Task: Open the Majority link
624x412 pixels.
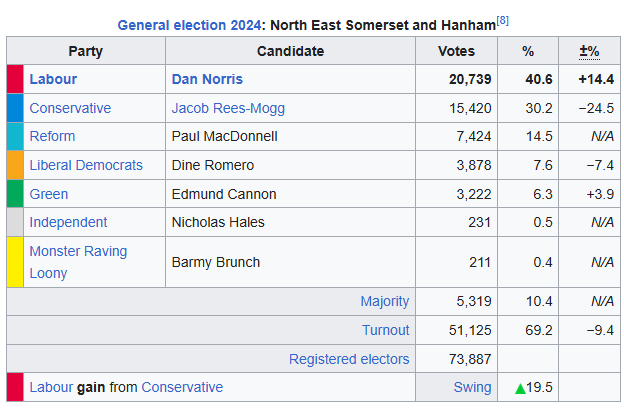Action: pos(385,301)
